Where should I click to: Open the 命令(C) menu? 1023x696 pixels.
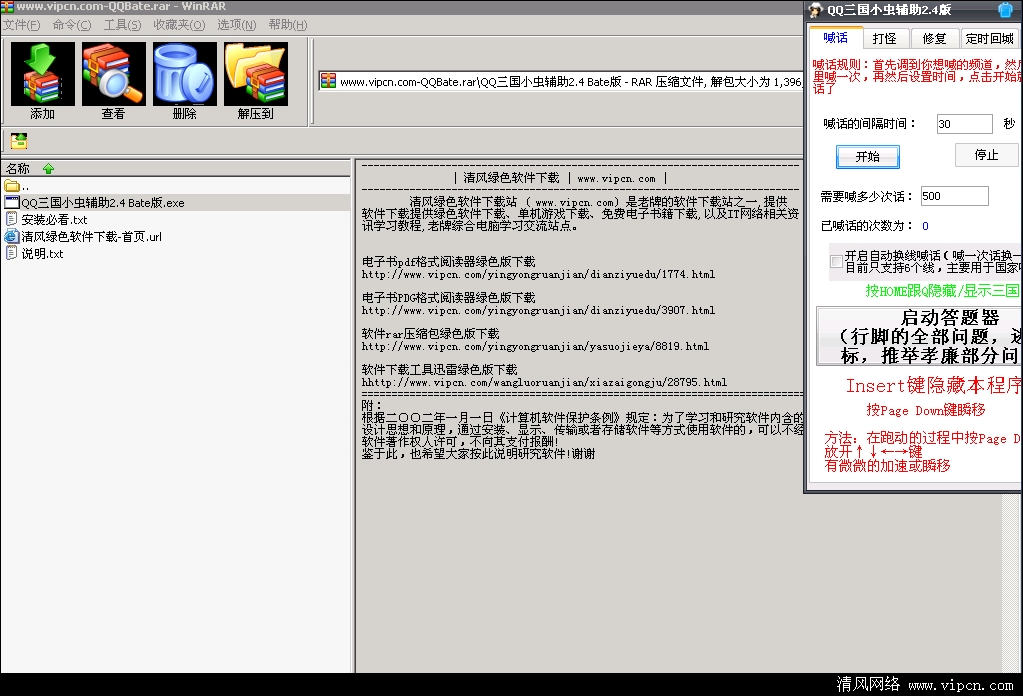(x=72, y=25)
